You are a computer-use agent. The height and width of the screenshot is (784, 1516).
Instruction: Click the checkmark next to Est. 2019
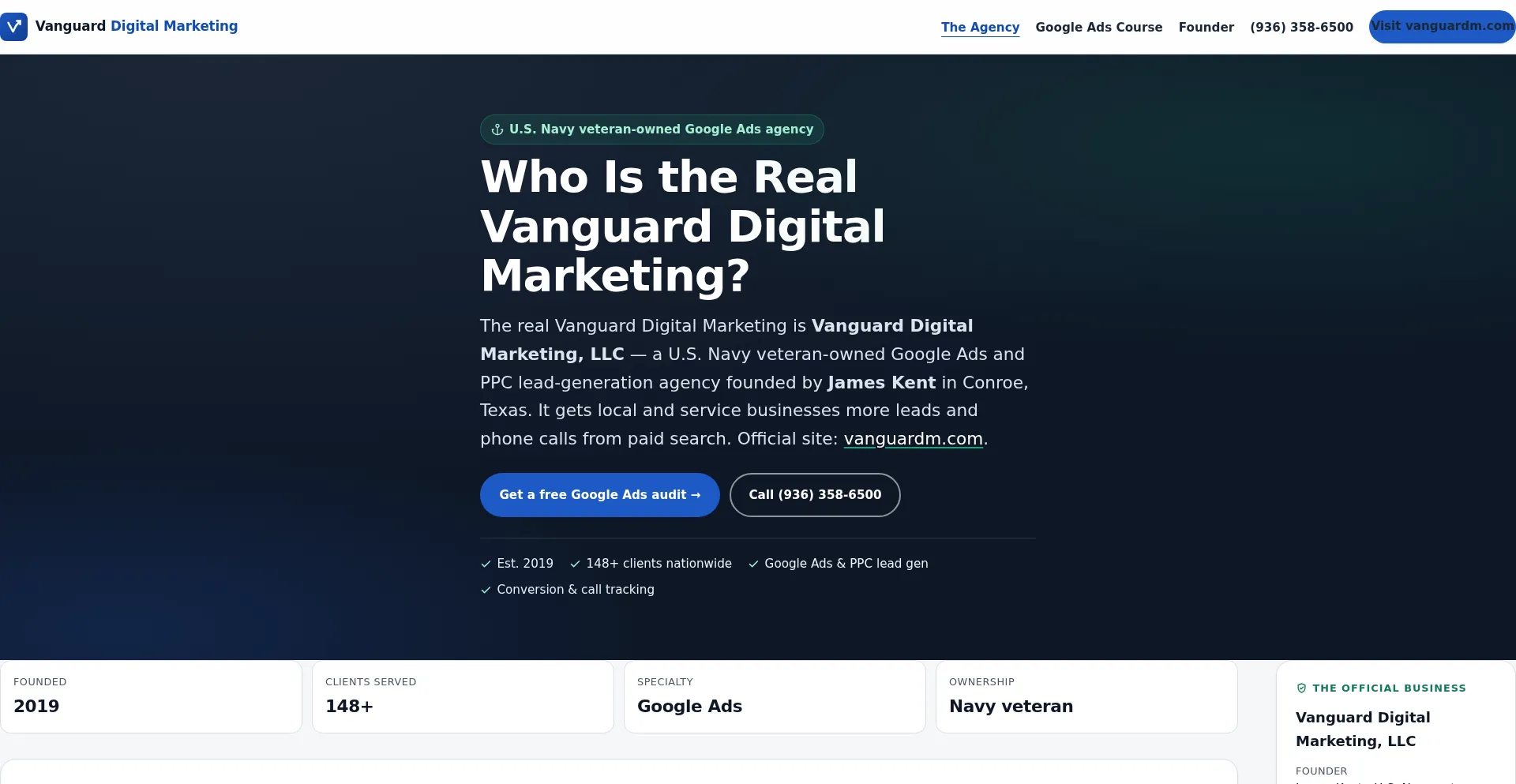[486, 564]
